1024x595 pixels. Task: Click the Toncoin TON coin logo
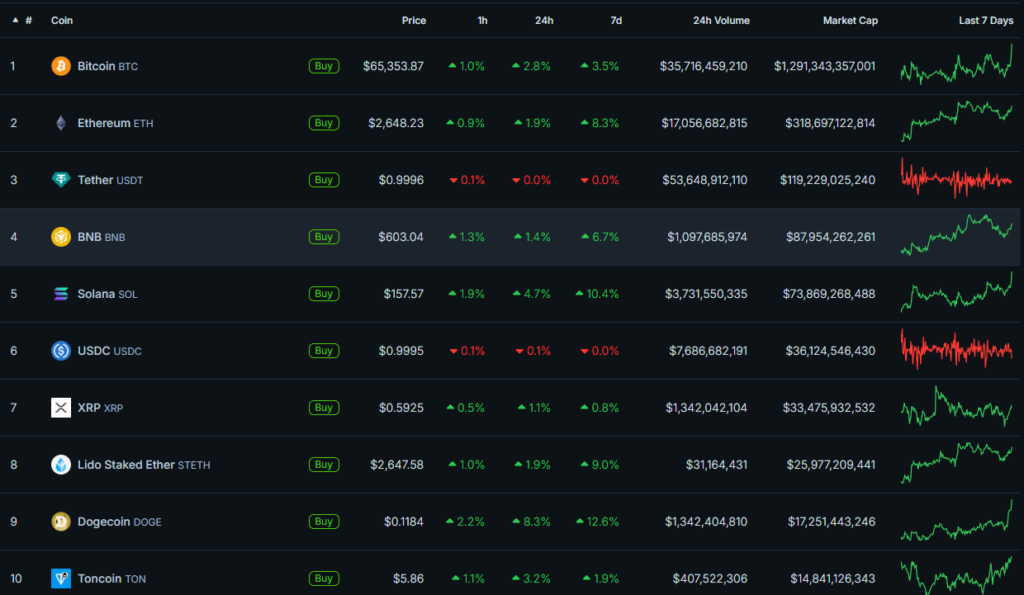pos(60,578)
